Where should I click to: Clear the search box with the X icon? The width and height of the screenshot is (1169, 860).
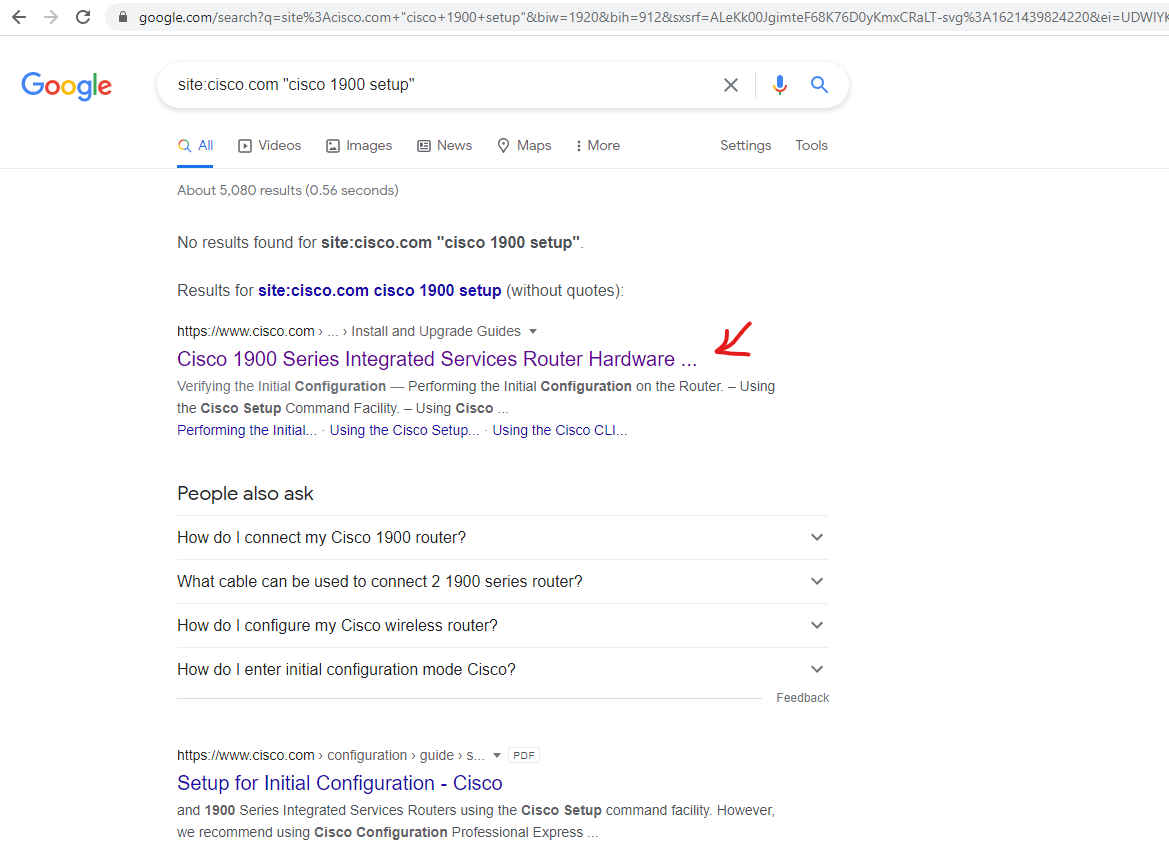click(731, 85)
